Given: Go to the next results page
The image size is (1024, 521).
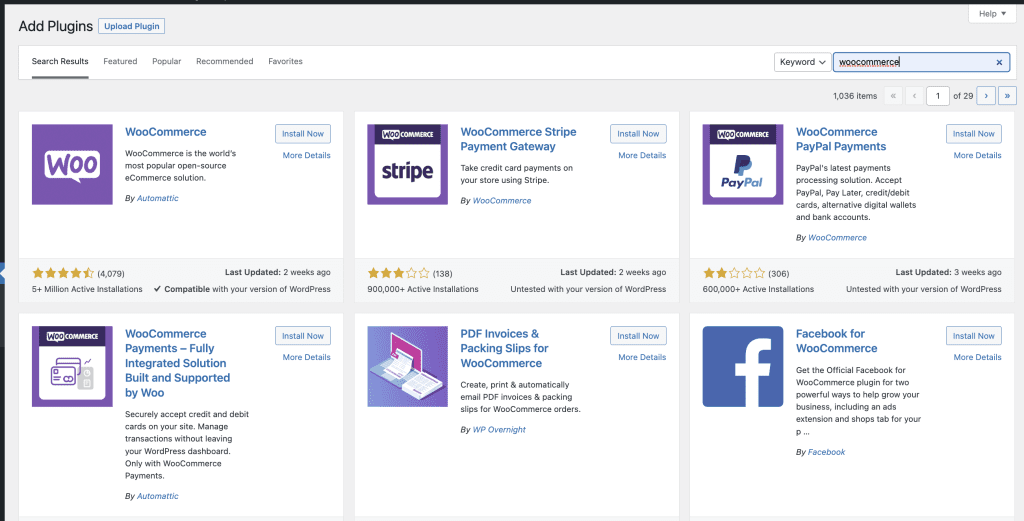Looking at the screenshot, I should tap(986, 96).
